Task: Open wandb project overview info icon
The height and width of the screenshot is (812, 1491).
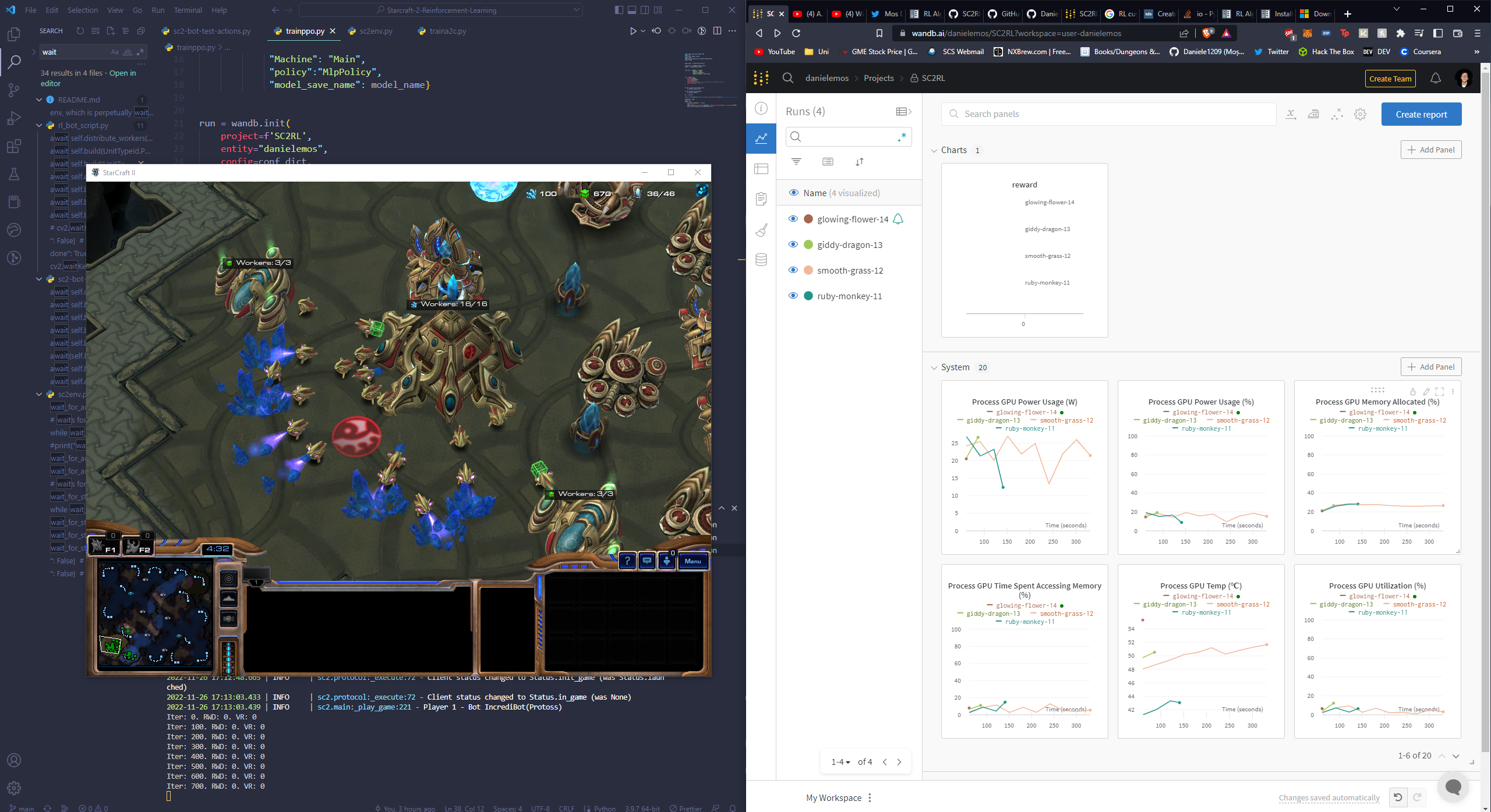Action: 761,108
